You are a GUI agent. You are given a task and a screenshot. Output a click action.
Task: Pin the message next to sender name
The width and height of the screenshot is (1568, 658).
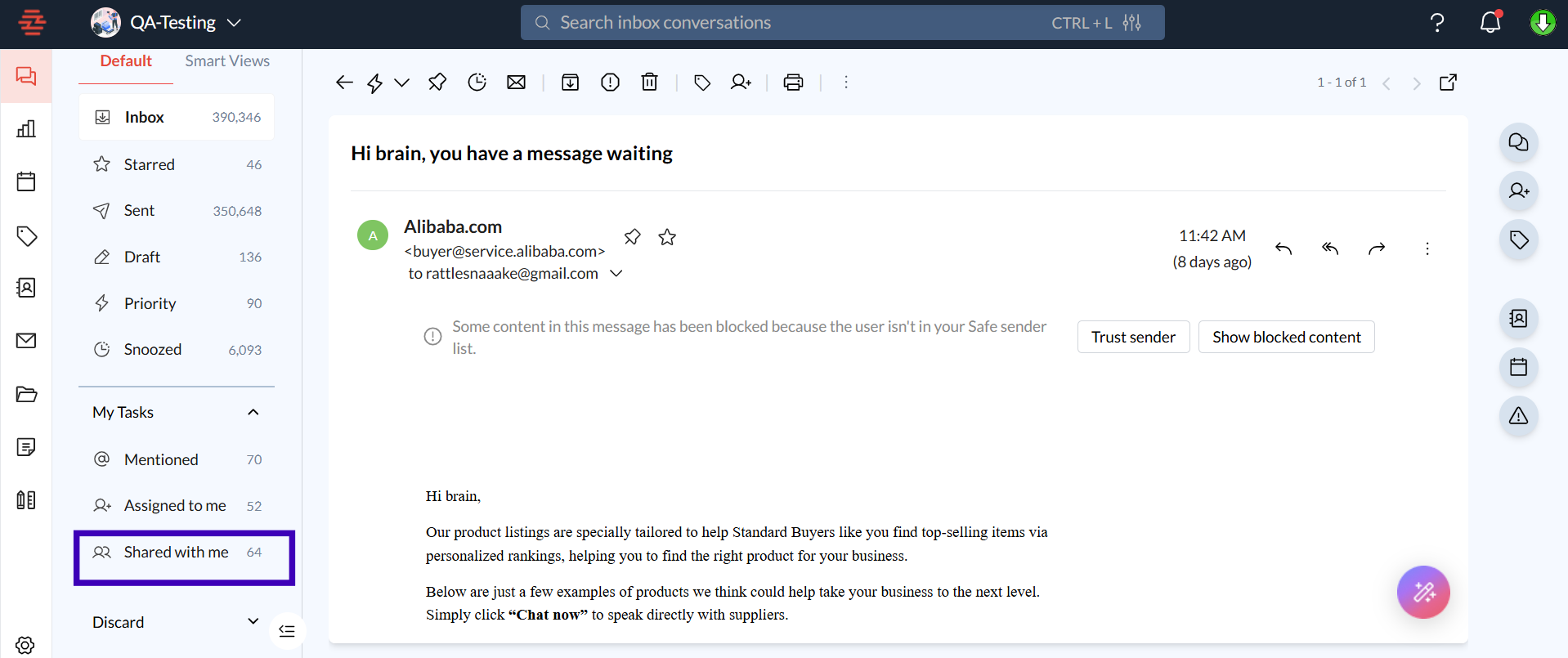[x=632, y=237]
